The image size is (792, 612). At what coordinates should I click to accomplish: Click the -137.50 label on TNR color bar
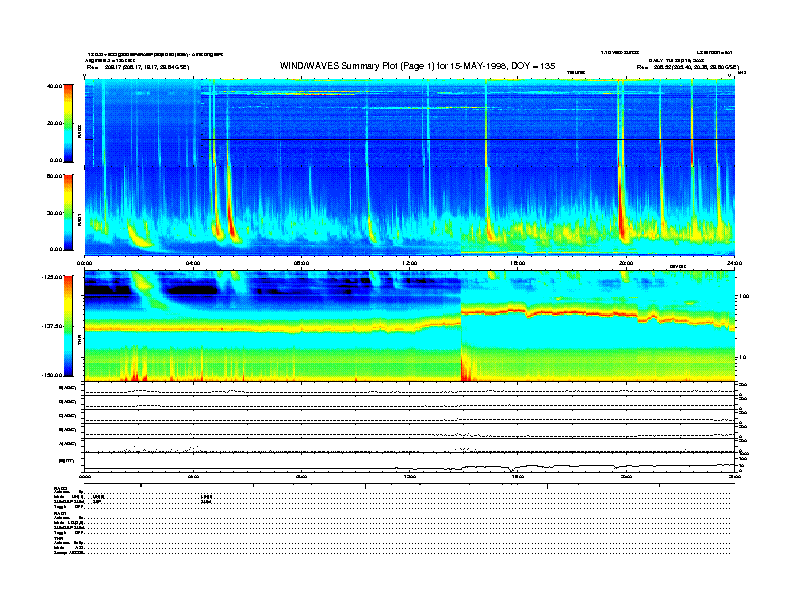pyautogui.click(x=52, y=326)
